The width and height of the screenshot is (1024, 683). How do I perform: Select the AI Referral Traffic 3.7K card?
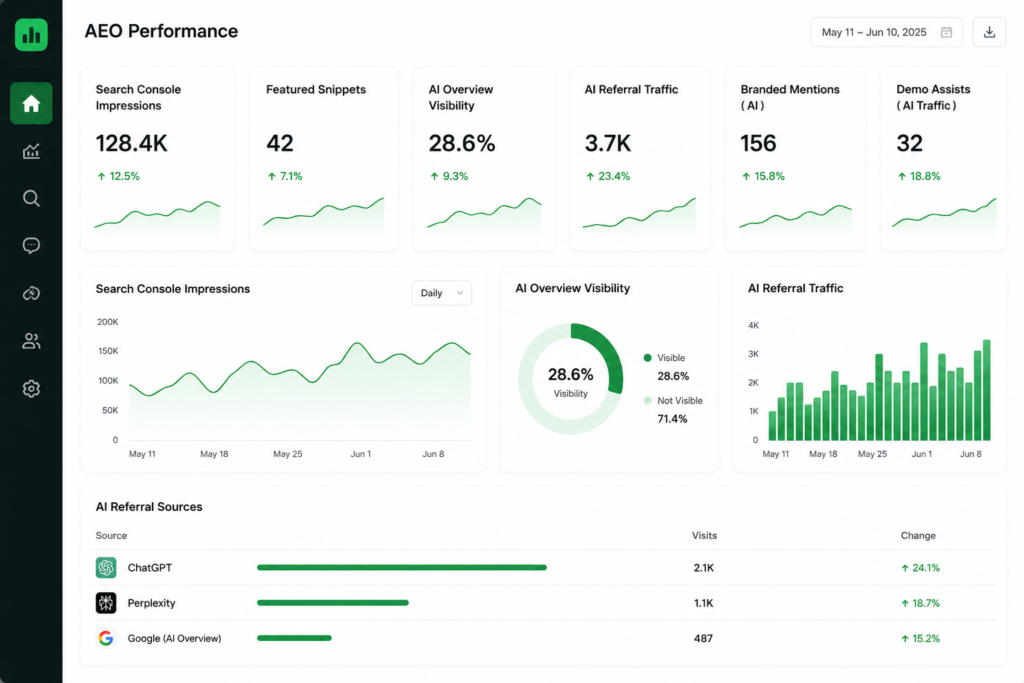pyautogui.click(x=640, y=159)
